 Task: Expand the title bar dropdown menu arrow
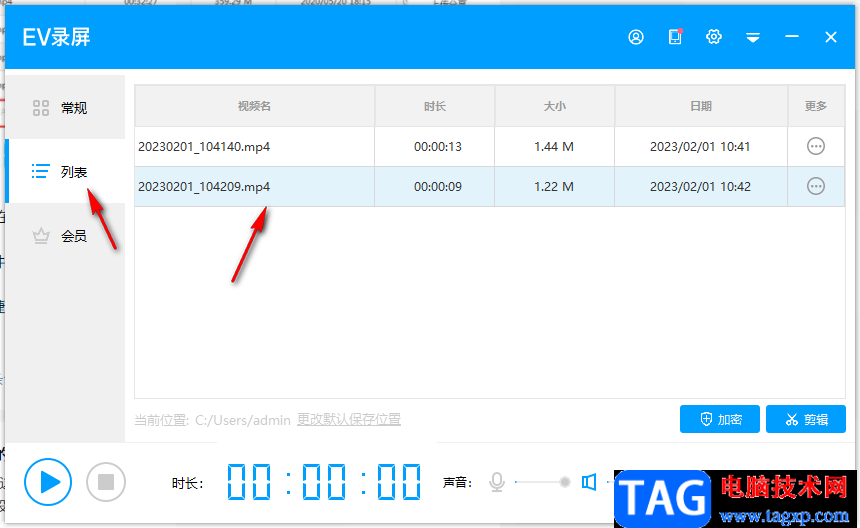(x=752, y=37)
